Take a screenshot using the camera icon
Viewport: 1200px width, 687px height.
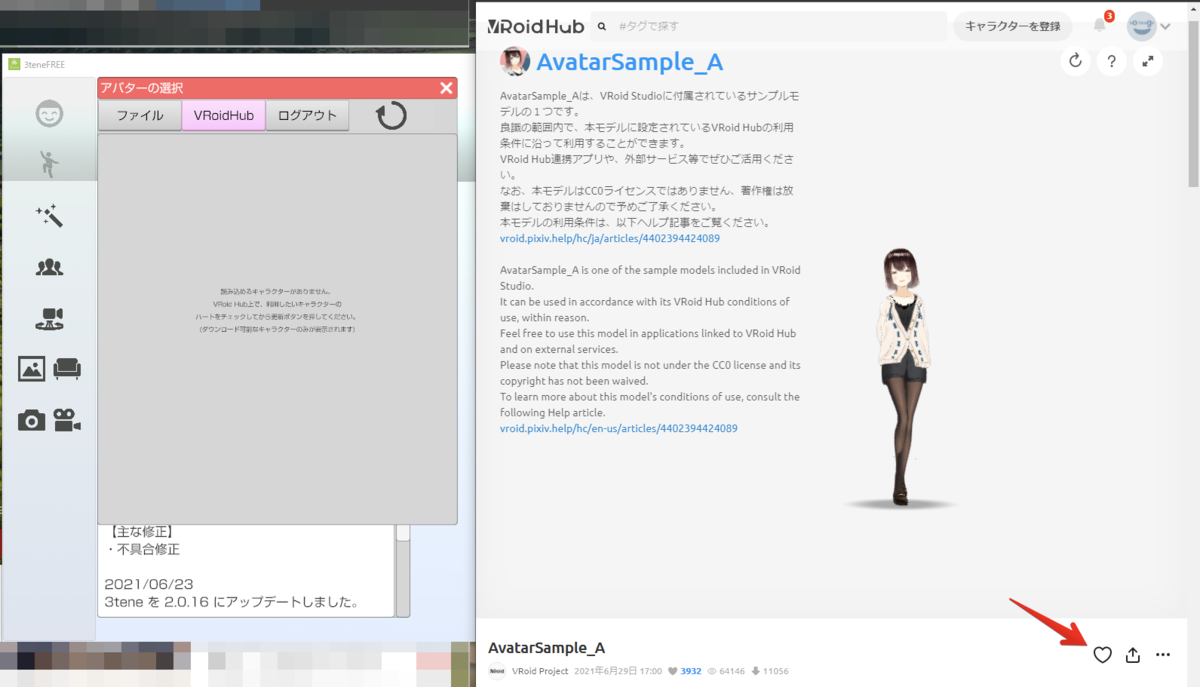32,421
